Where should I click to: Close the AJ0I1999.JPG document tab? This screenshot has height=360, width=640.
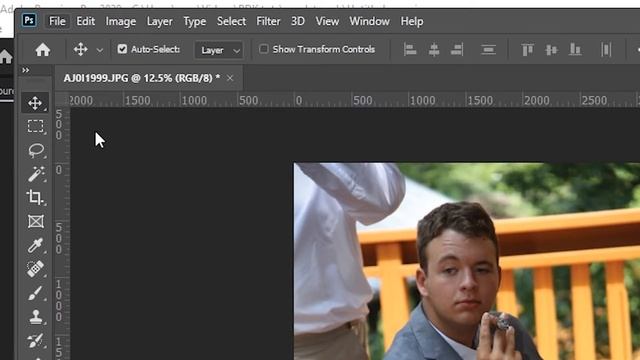[x=230, y=78]
